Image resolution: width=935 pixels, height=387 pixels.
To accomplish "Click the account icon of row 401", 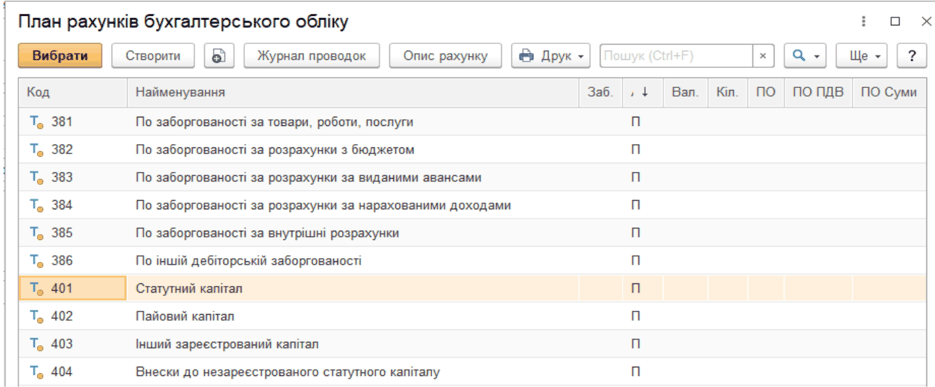I will [x=36, y=289].
